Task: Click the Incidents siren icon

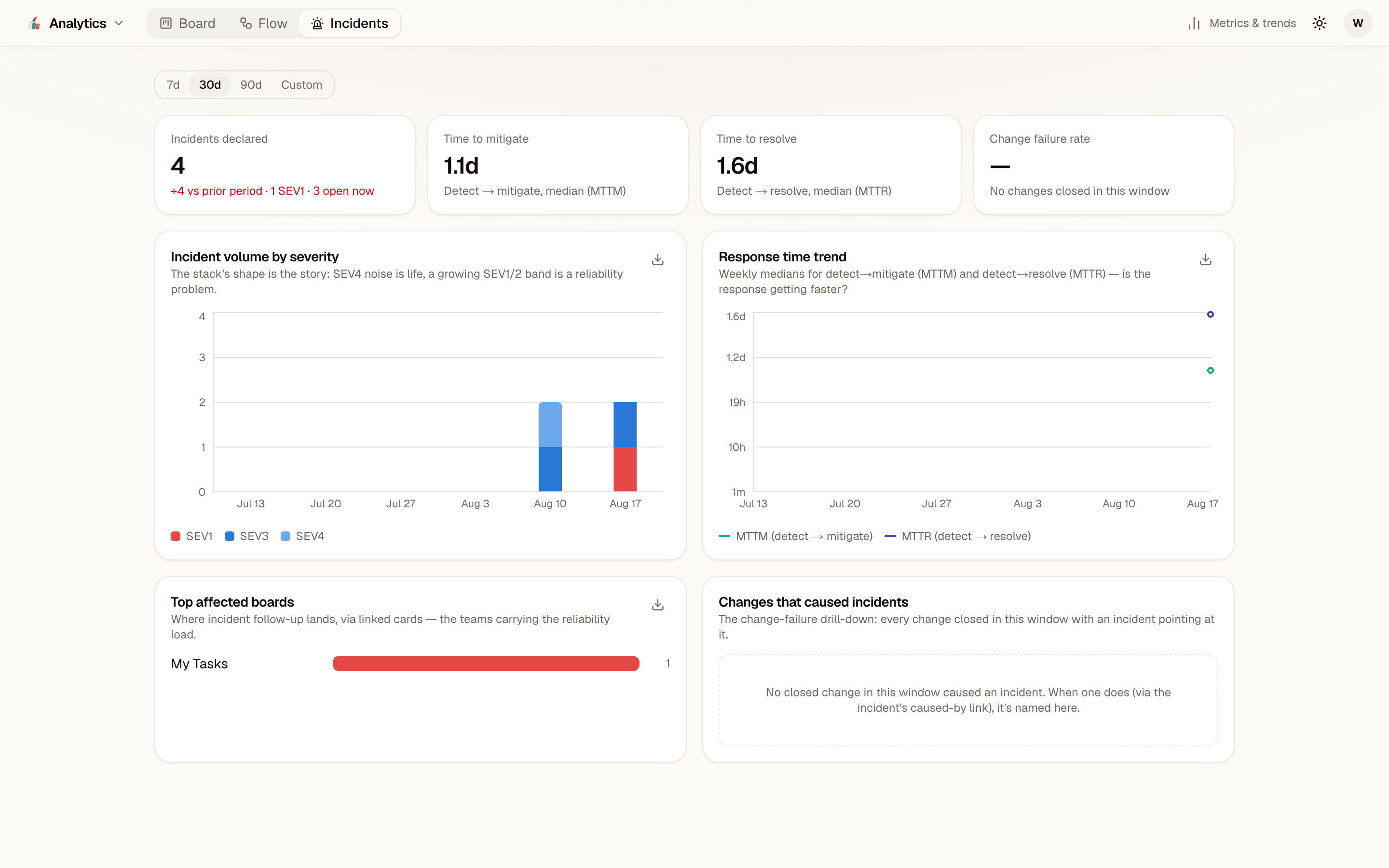Action: 317,23
